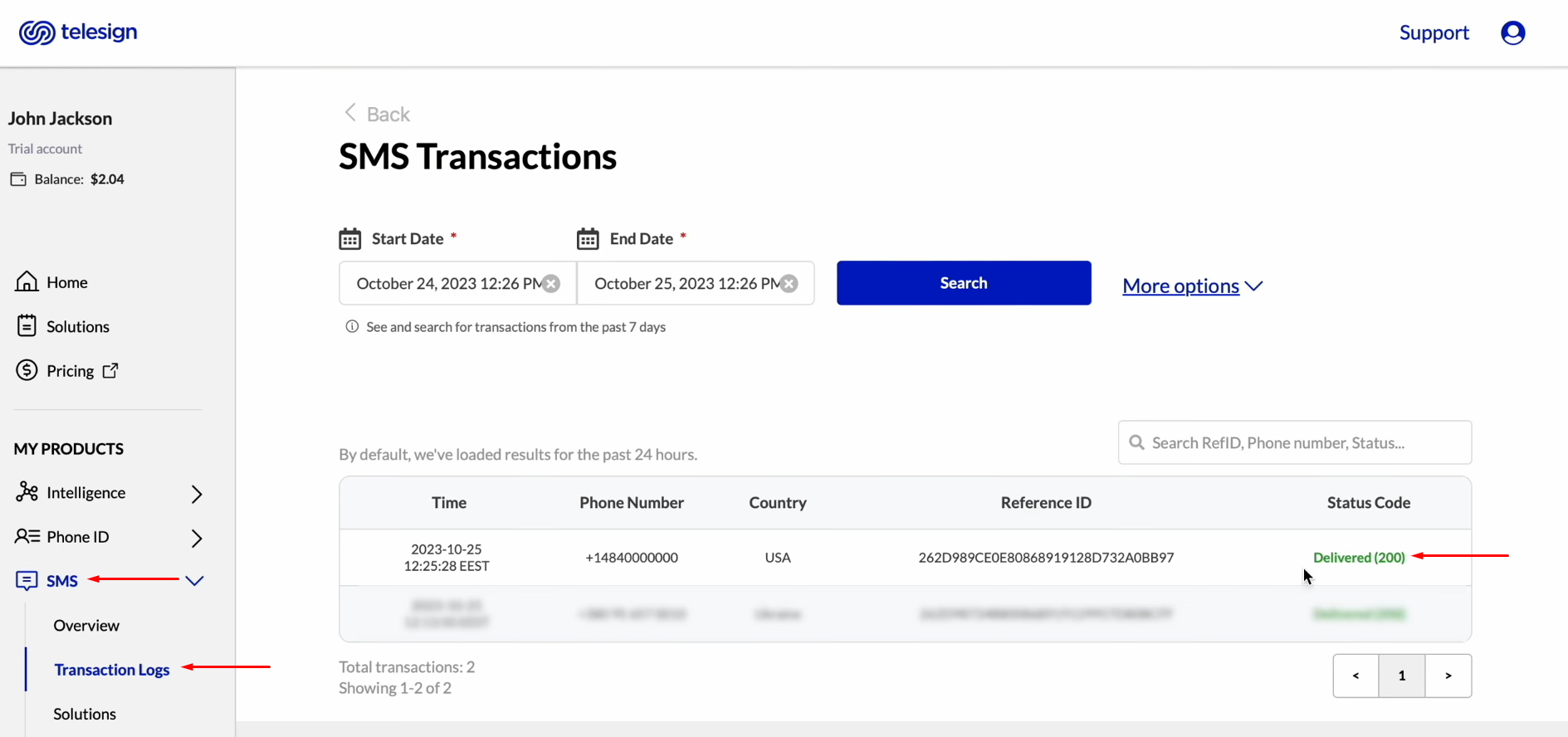Open Phone ID product menu
Screen dimensions: 1568x737
click(x=77, y=537)
